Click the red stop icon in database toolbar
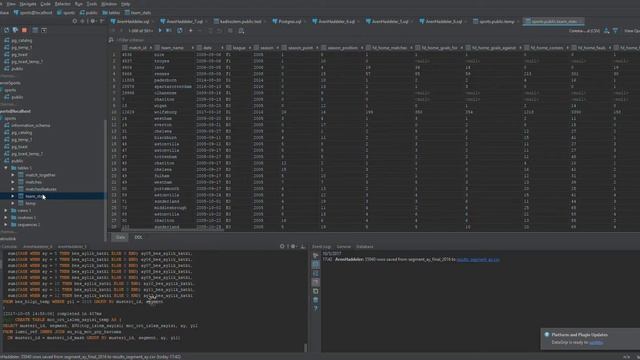This screenshot has height=360, width=640. click(24, 30)
